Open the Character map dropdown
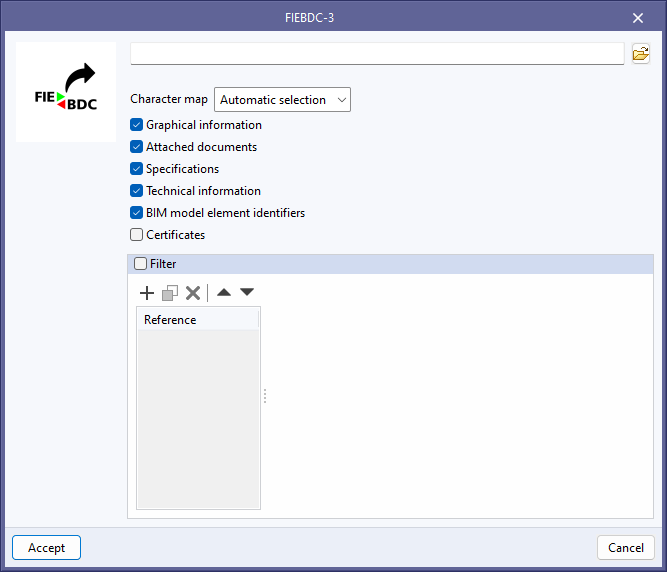 [x=282, y=100]
